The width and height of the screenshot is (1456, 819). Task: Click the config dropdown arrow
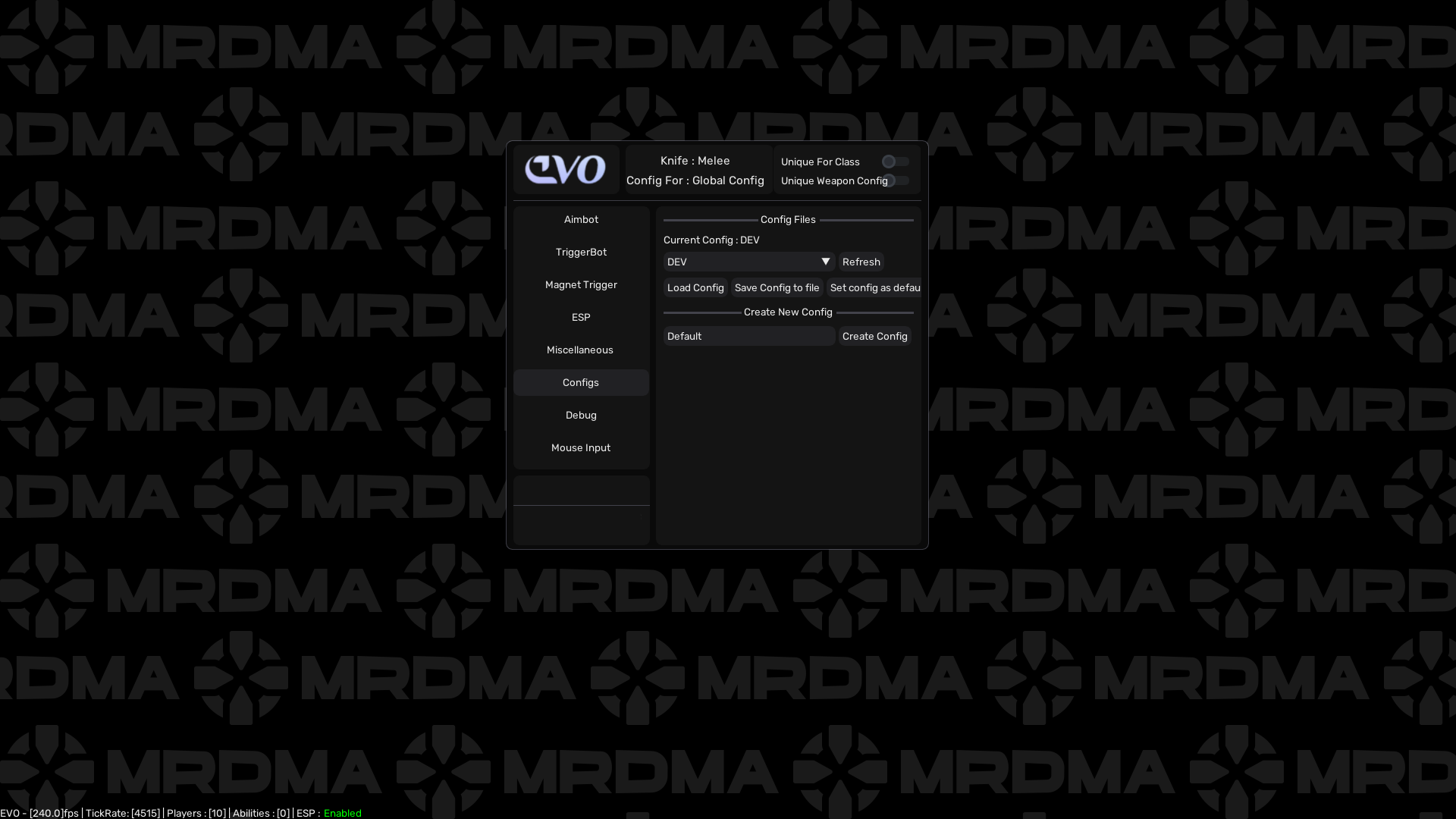826,262
